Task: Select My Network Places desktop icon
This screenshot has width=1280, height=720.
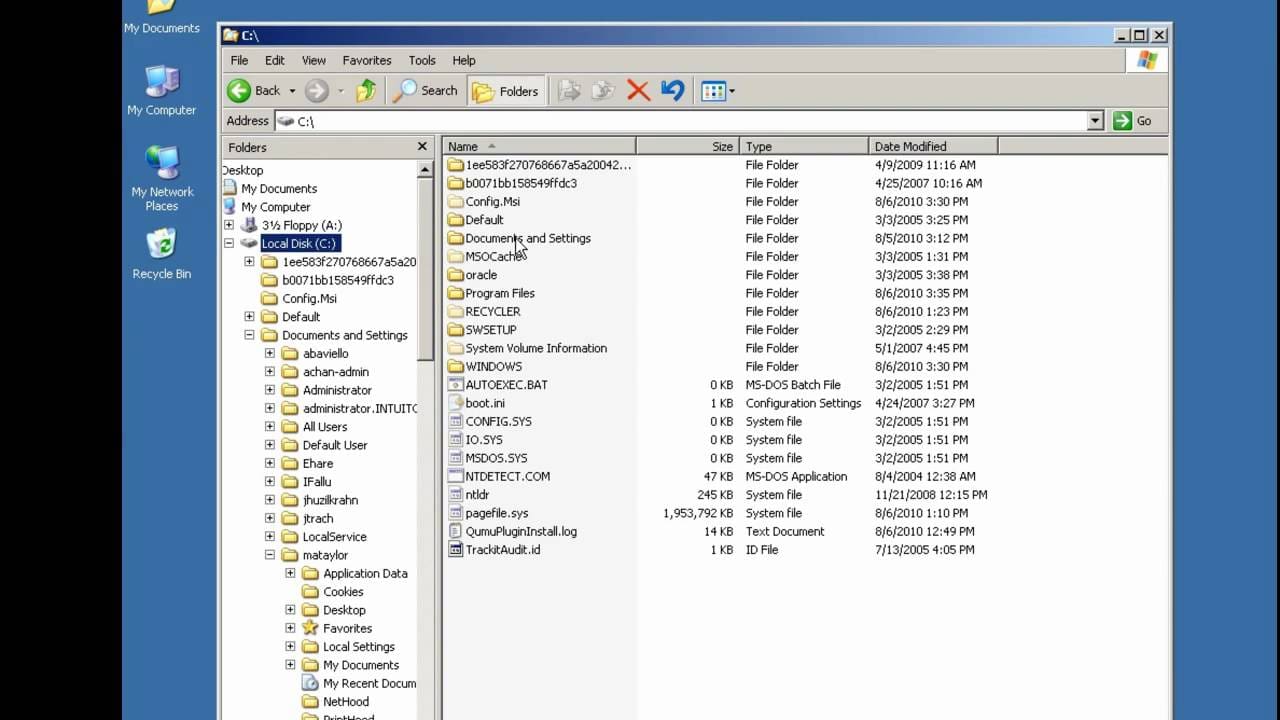Action: (x=161, y=178)
